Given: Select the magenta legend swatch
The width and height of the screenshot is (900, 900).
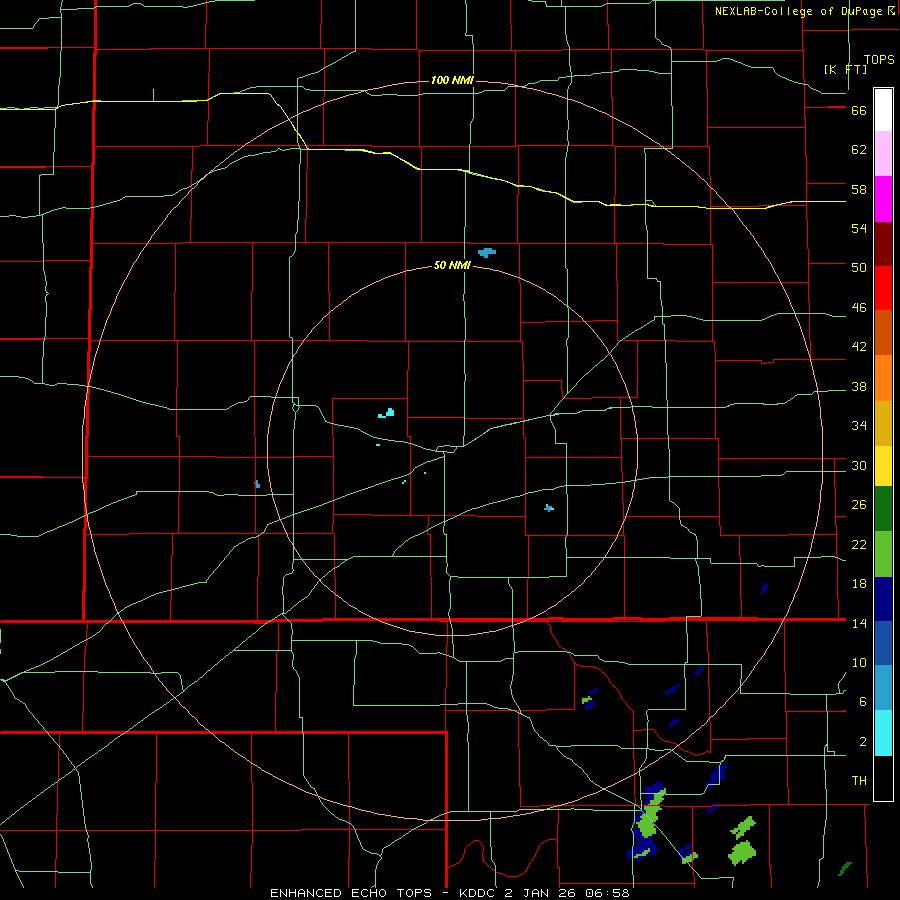Looking at the screenshot, I should tap(883, 199).
